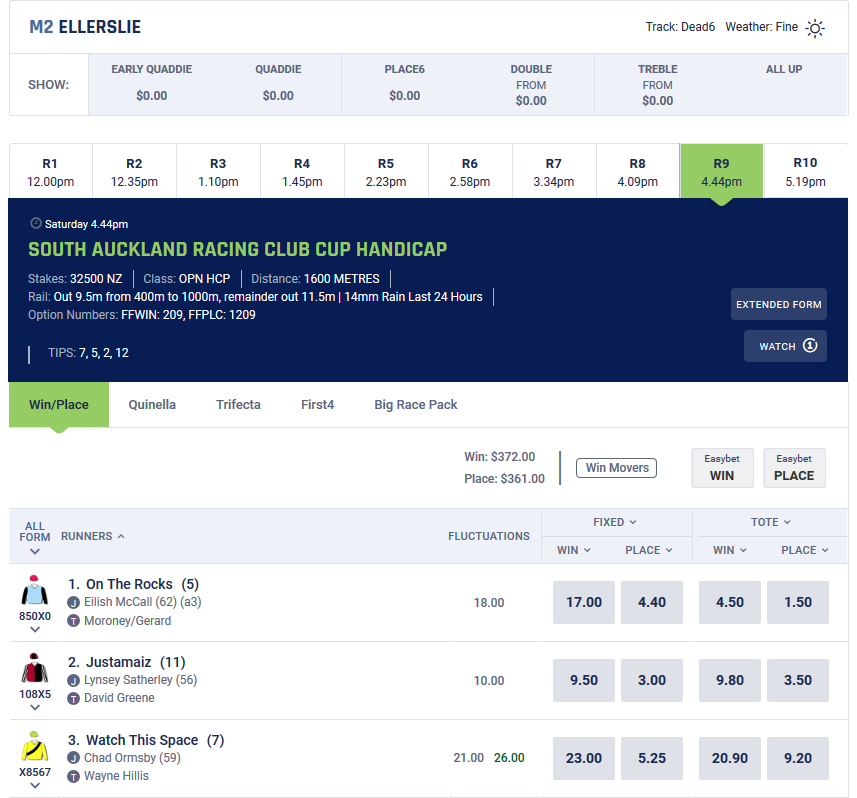Select fixed win odds 17.00 for On The Rocks
Image resolution: width=857 pixels, height=798 pixels.
coord(584,602)
